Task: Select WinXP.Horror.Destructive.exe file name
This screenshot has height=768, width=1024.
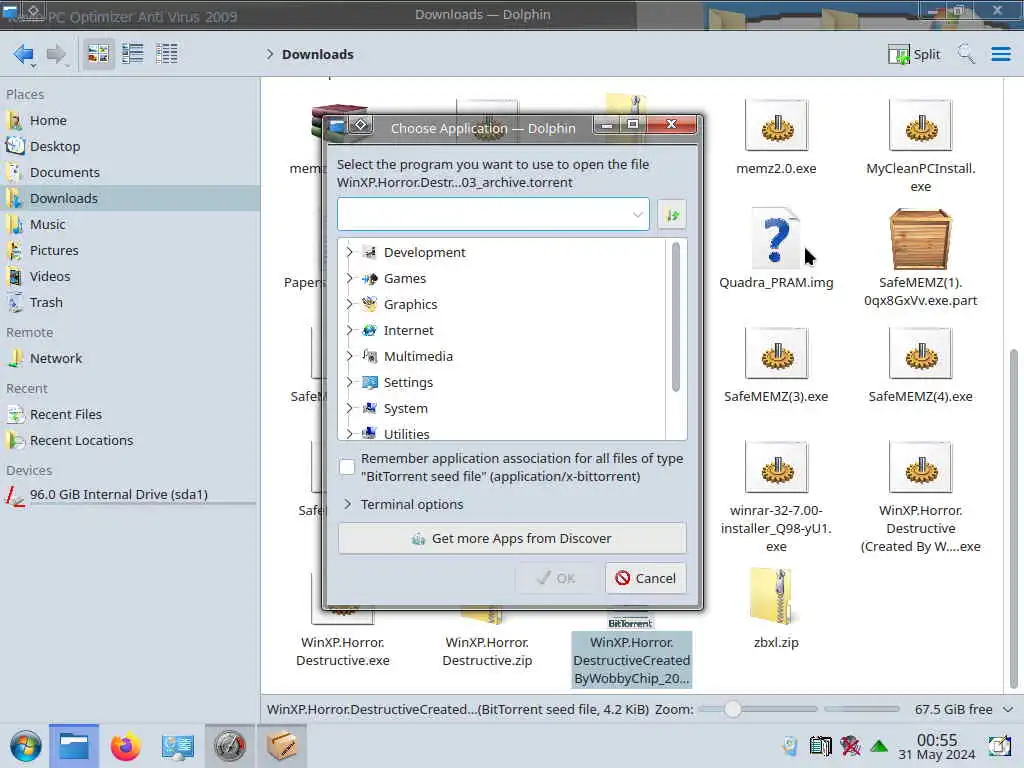Action: [x=343, y=651]
